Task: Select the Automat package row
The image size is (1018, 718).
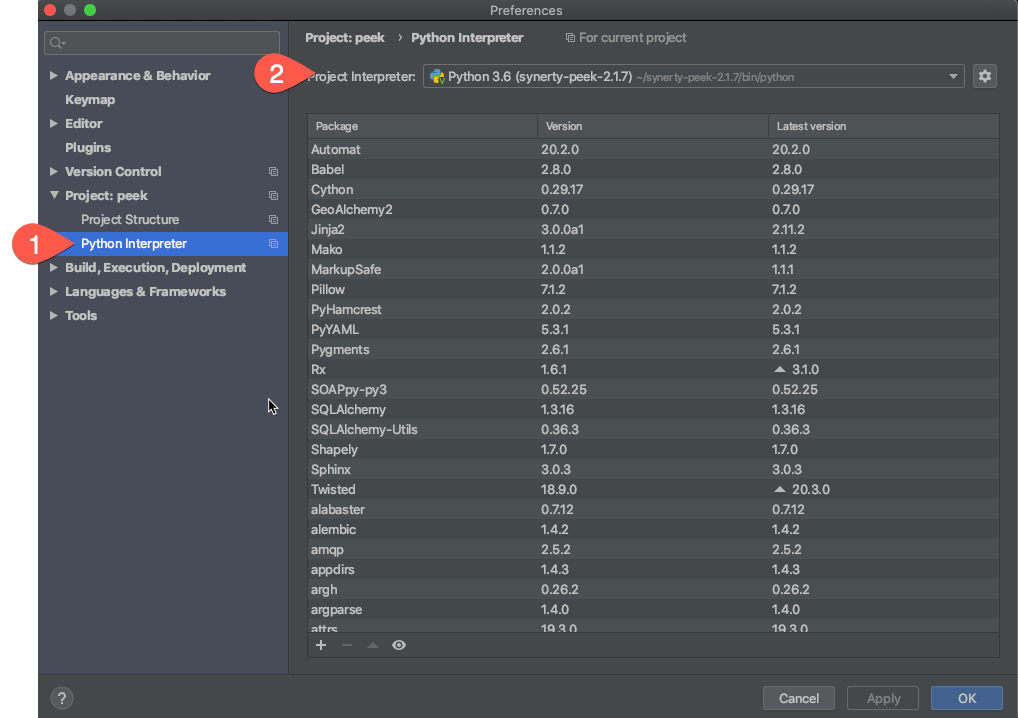Action: (x=653, y=149)
